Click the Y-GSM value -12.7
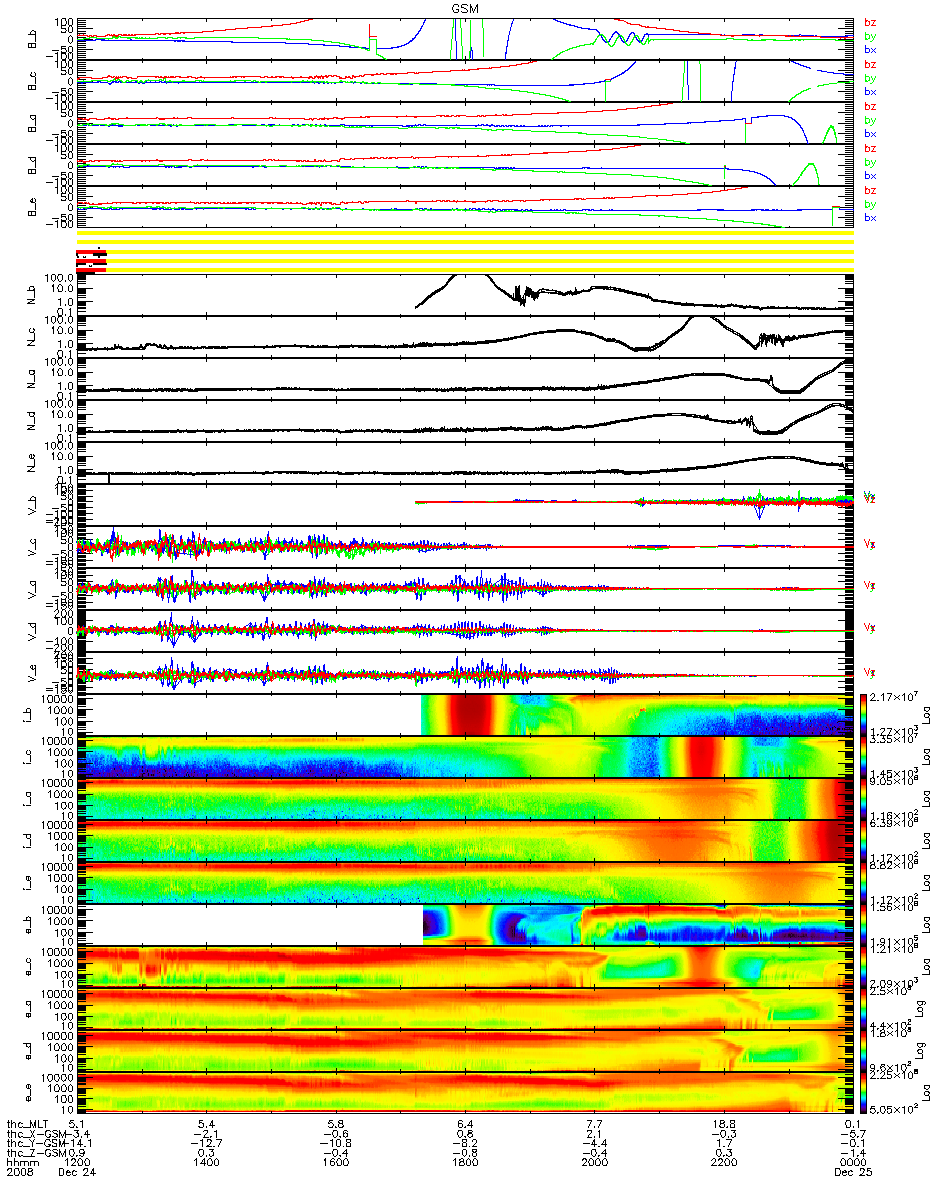The width and height of the screenshot is (930, 1200). pos(208,1144)
